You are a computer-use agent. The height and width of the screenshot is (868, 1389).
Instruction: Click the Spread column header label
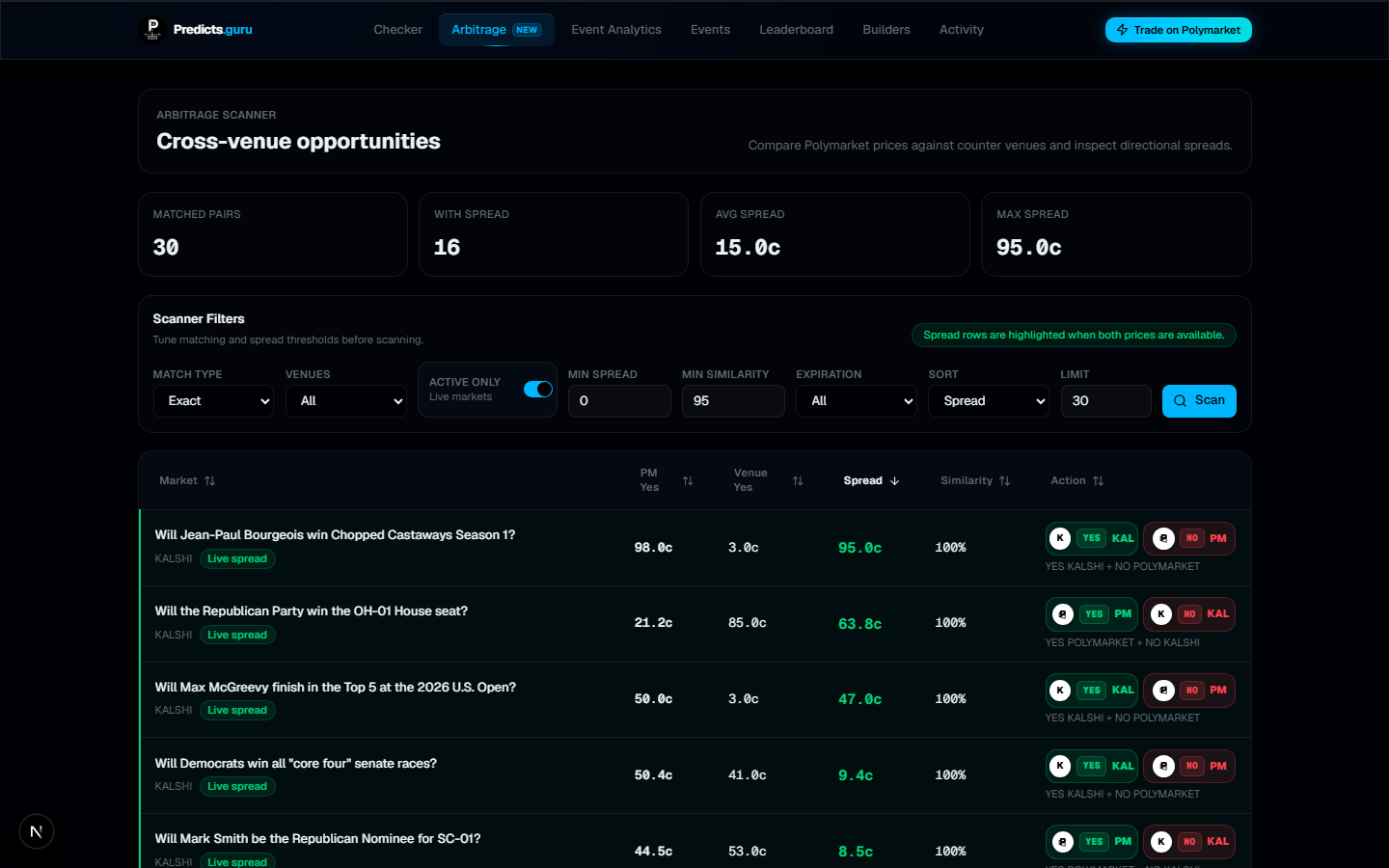coord(862,480)
